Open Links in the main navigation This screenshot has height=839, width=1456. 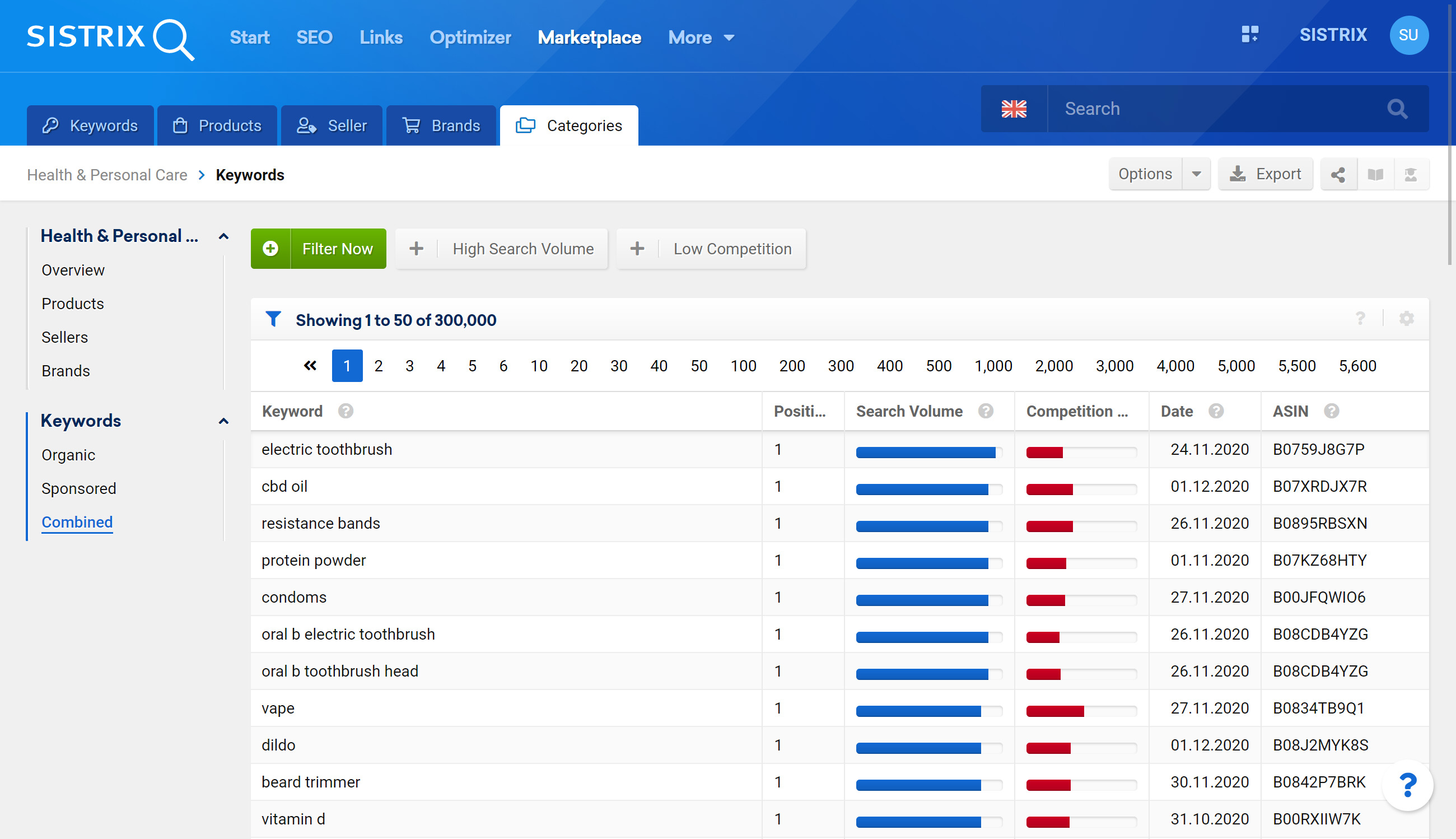(x=381, y=38)
